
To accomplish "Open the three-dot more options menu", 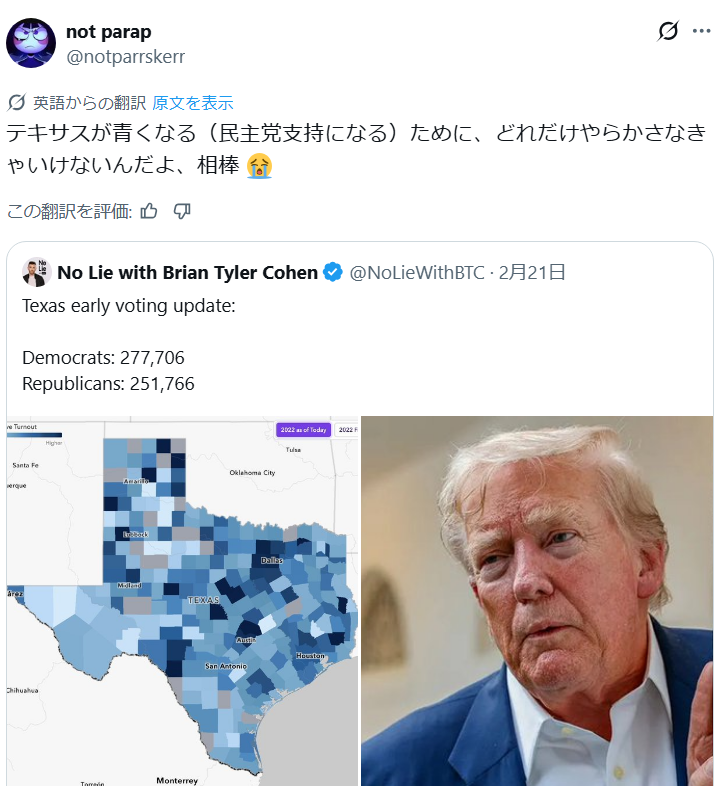I will click(701, 31).
